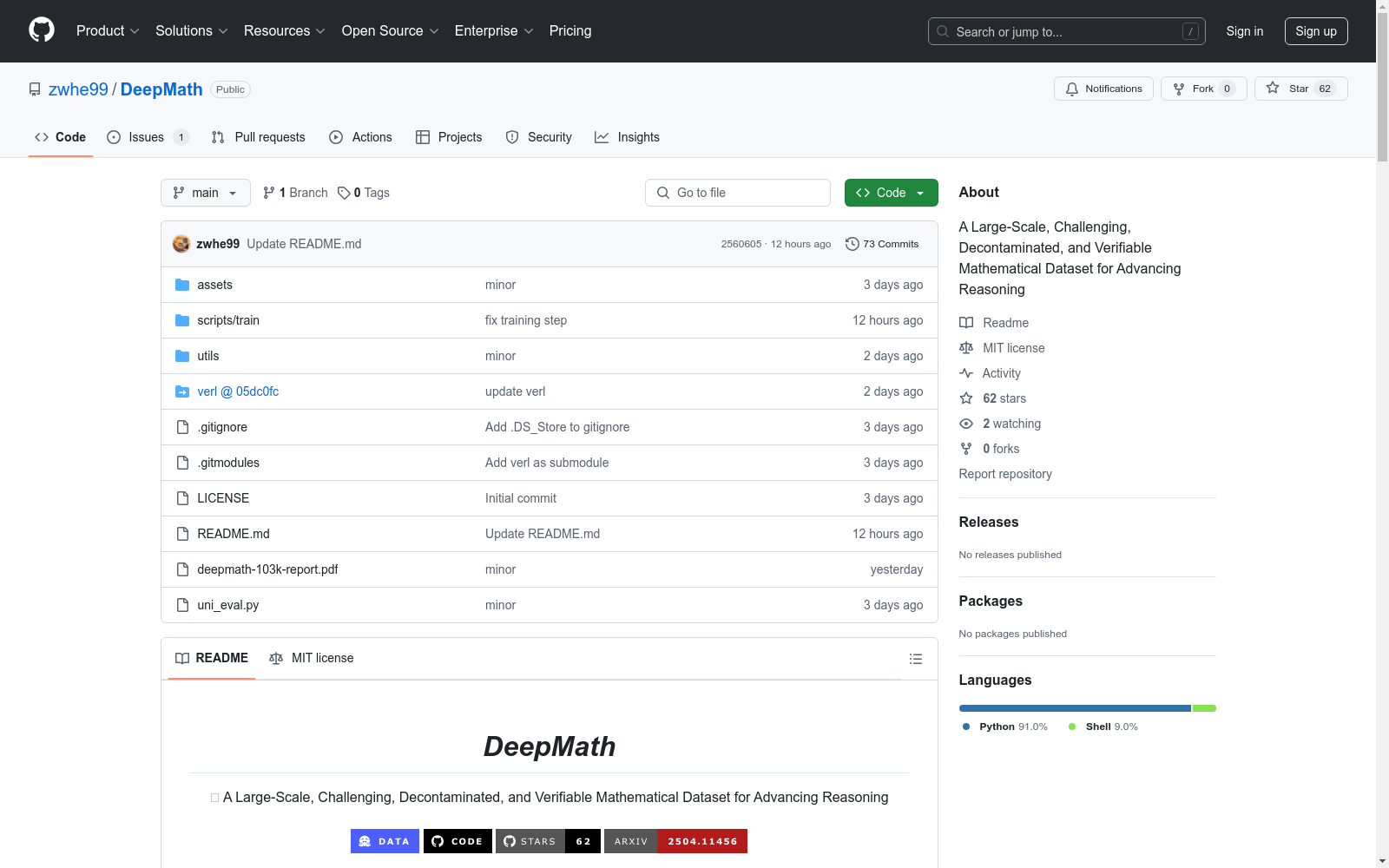Open the zwhe99 owner link

78,89
